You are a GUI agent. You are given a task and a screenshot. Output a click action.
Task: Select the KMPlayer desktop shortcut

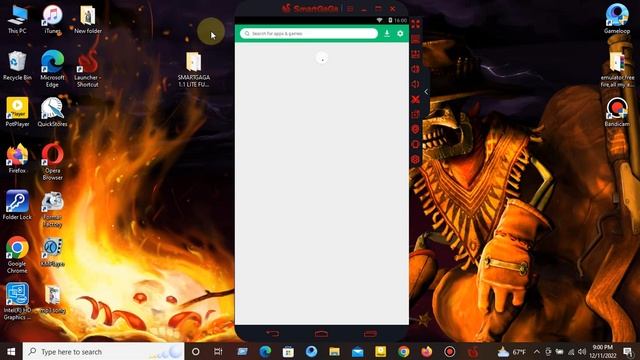(x=52, y=252)
